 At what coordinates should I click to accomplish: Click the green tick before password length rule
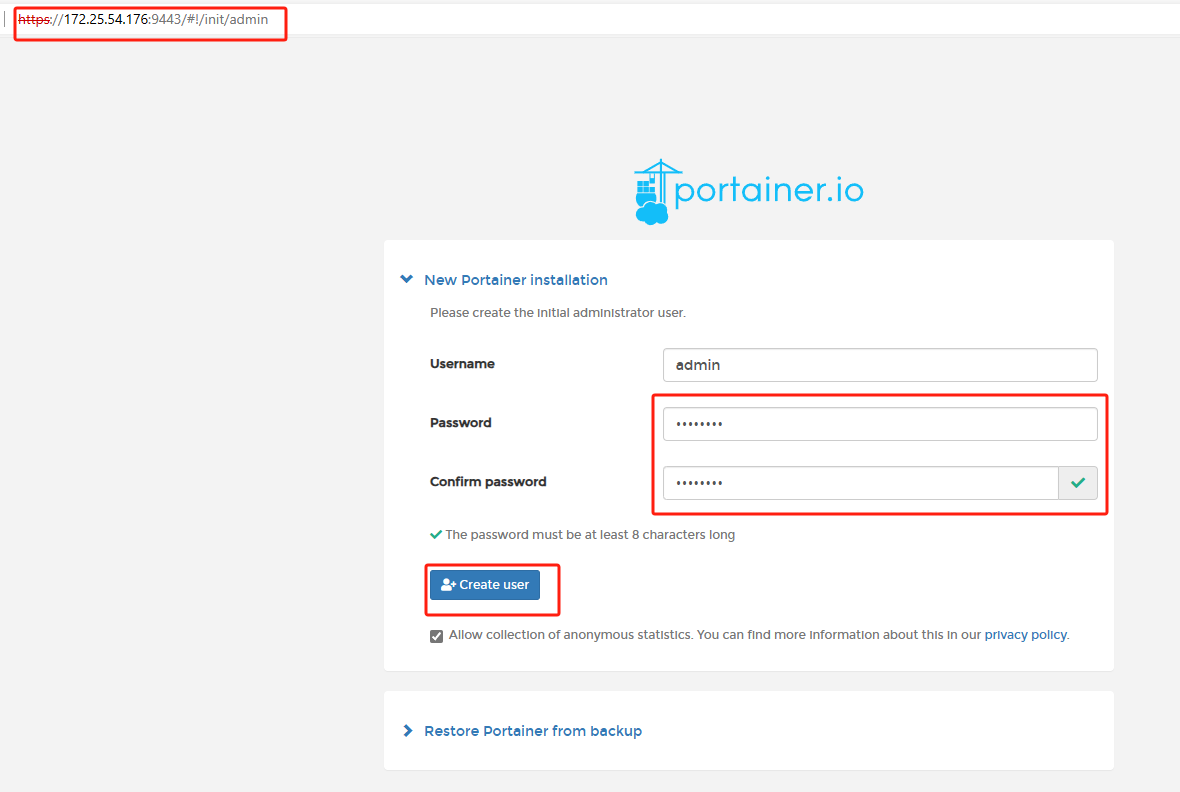[x=436, y=535]
